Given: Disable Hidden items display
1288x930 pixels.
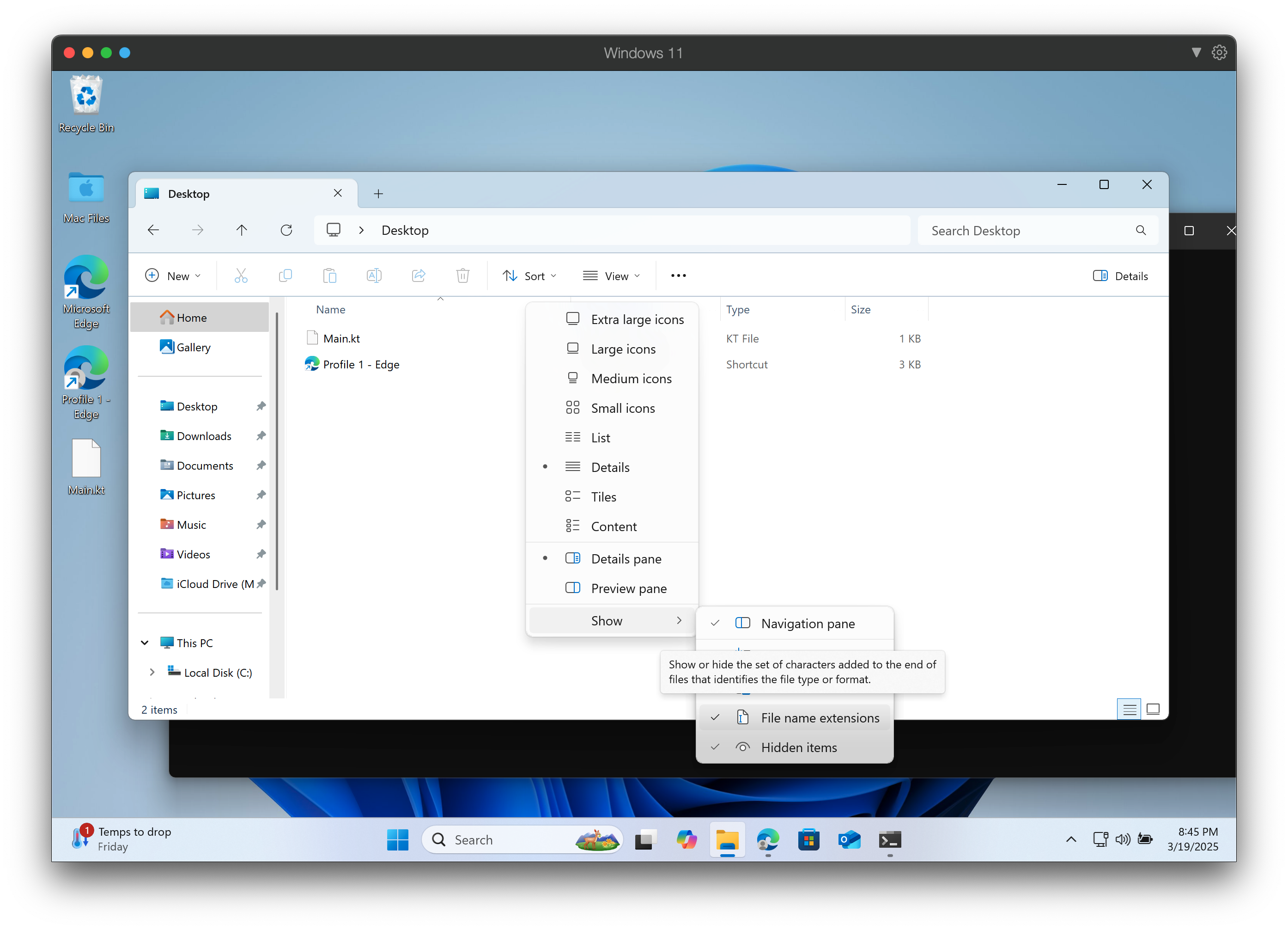Looking at the screenshot, I should click(798, 747).
